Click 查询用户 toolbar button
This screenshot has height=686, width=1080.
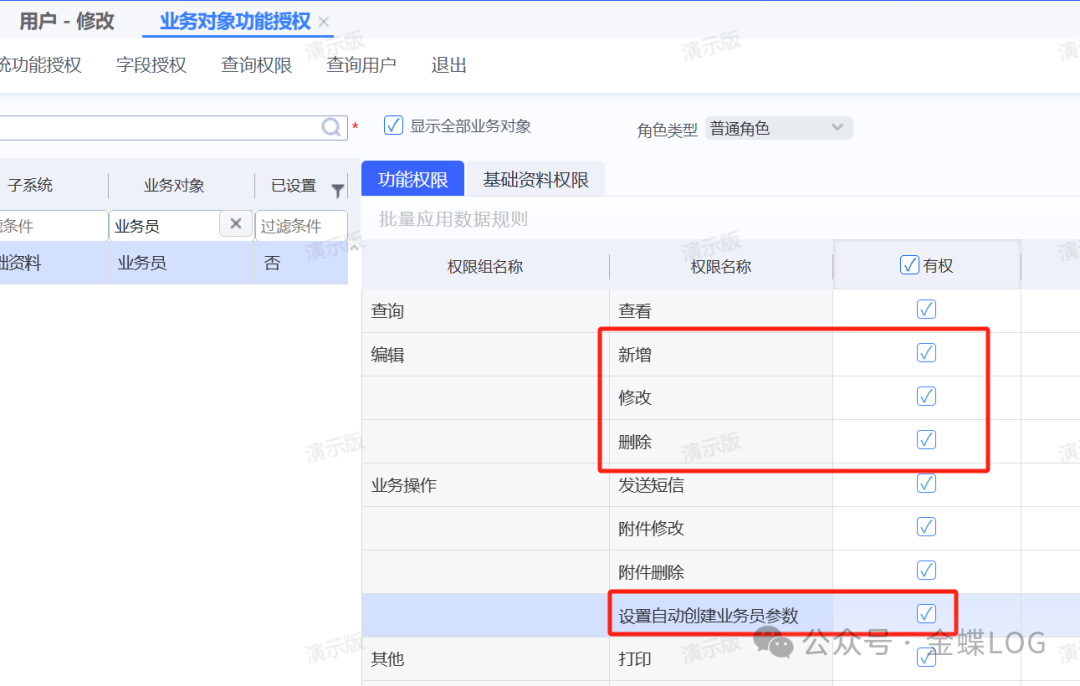pos(361,65)
